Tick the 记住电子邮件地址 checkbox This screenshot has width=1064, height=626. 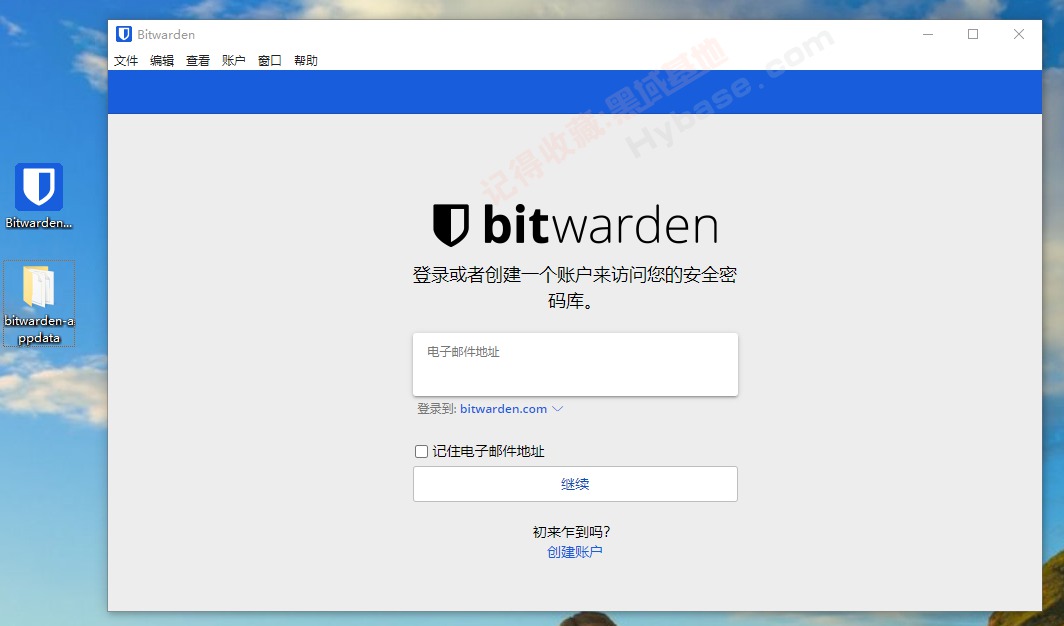coord(421,452)
